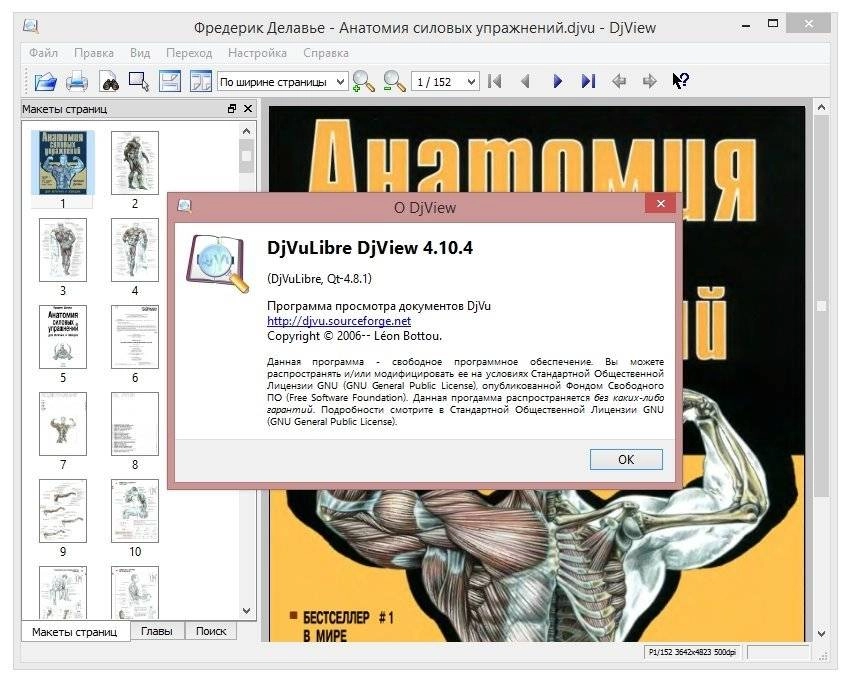855x689 pixels.
Task: Open the Настройка menu
Action: [x=257, y=53]
